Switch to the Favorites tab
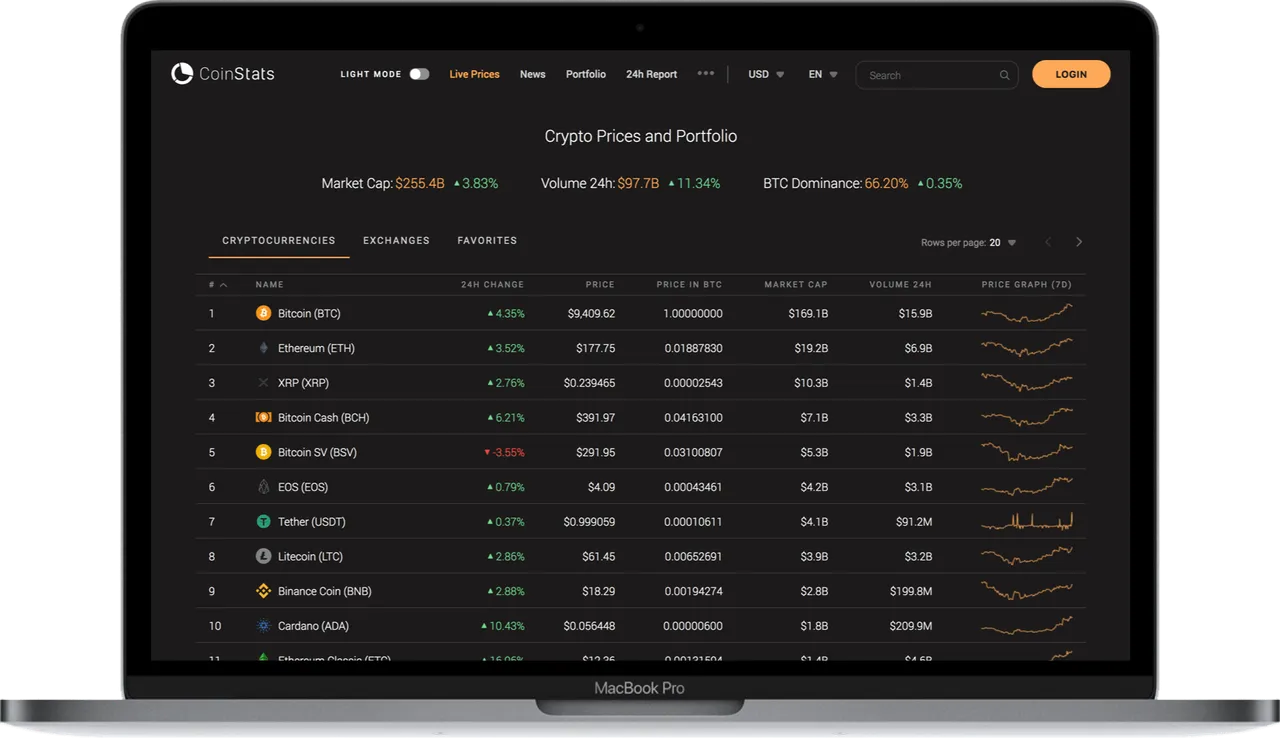The width and height of the screenshot is (1280, 738). 487,241
